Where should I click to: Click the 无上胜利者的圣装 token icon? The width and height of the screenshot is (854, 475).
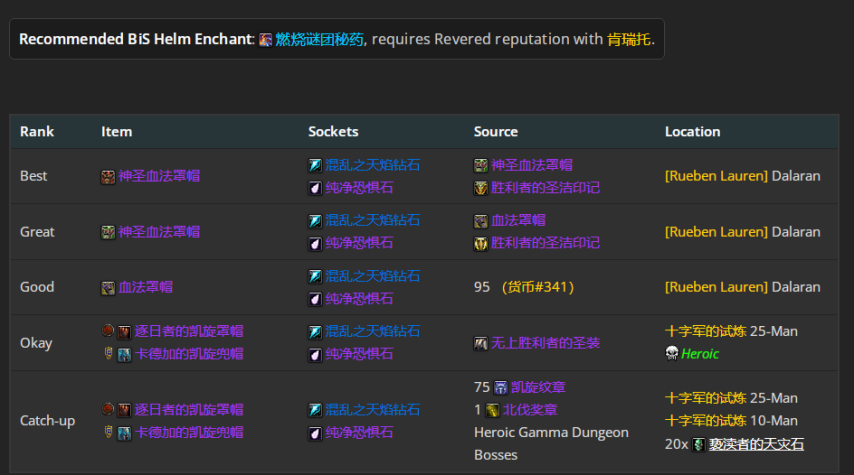pyautogui.click(x=481, y=343)
